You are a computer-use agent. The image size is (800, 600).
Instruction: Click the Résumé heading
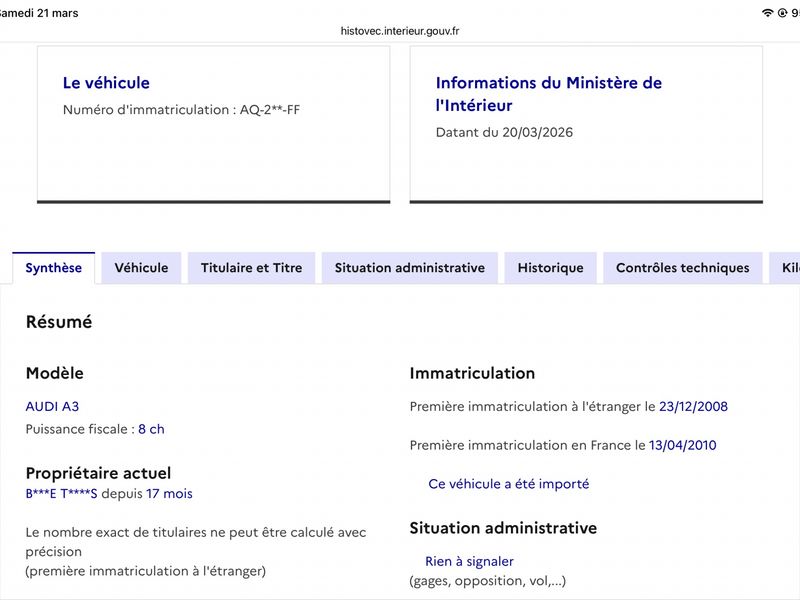pyautogui.click(x=59, y=322)
